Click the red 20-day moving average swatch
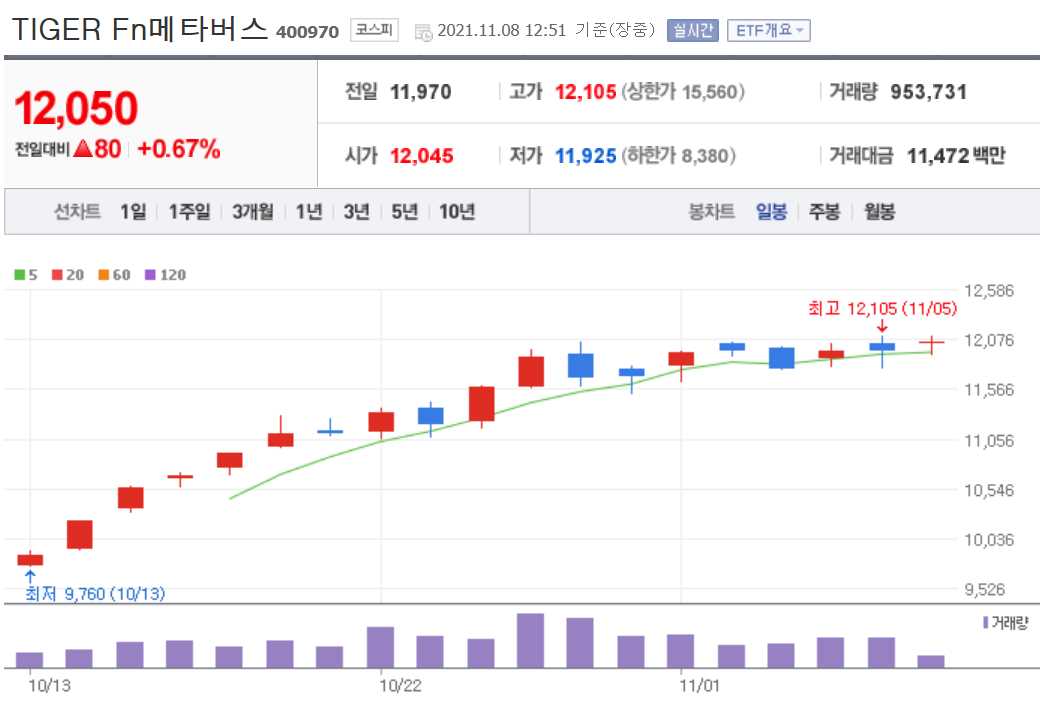 tap(57, 275)
